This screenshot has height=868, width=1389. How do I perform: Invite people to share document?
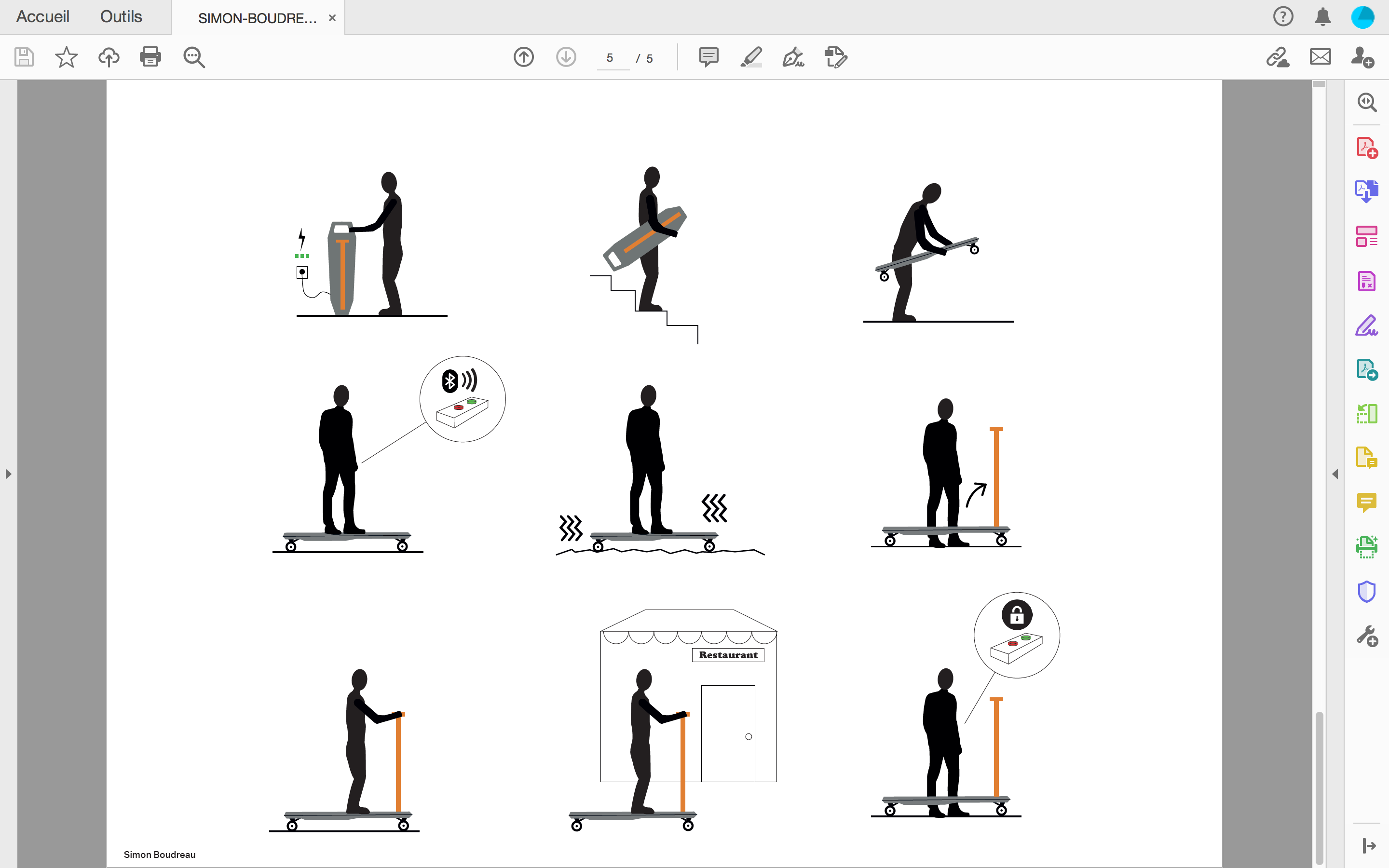coord(1362,57)
